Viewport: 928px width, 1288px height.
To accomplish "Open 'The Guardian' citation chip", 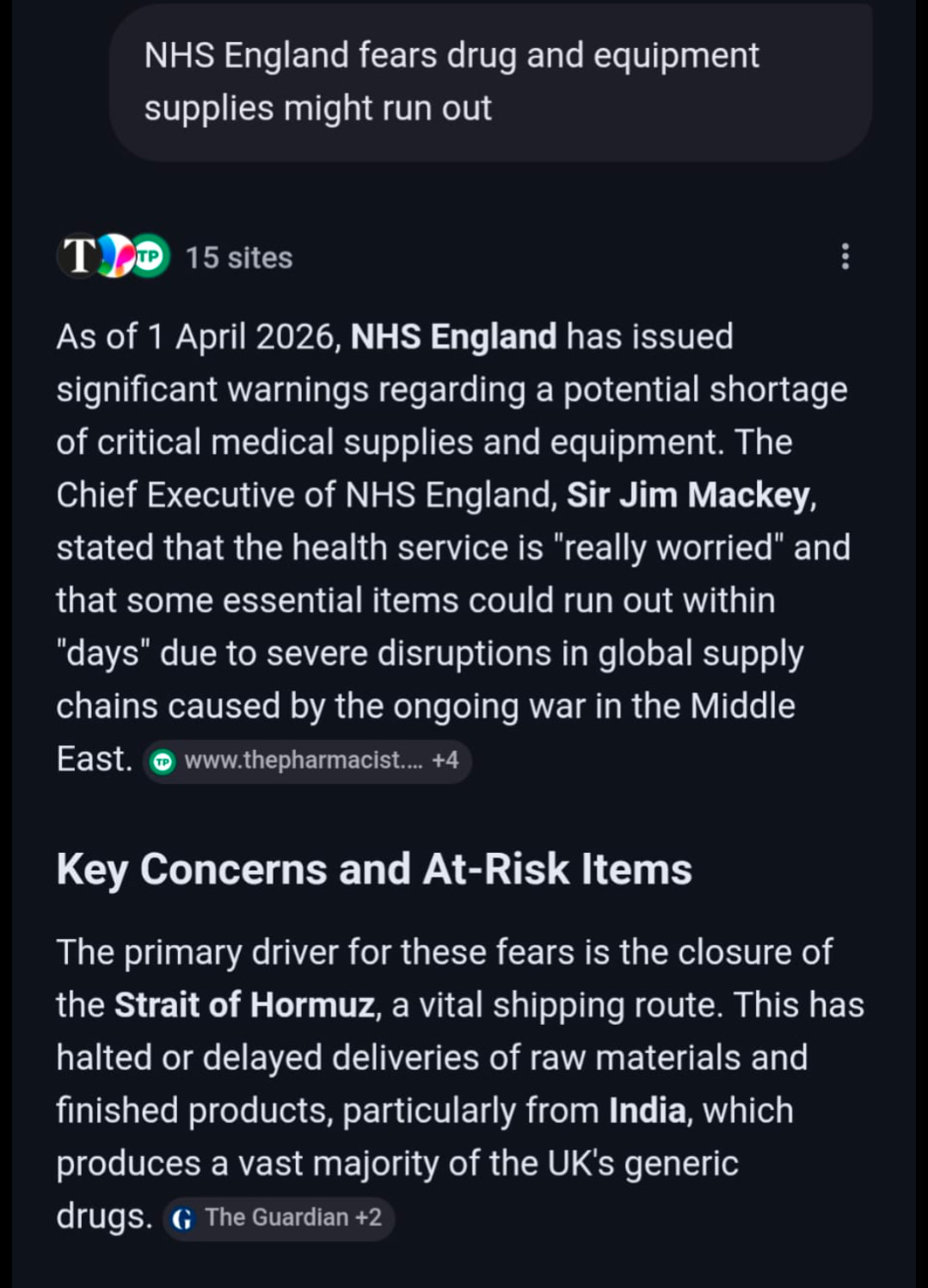I will (x=276, y=1217).
